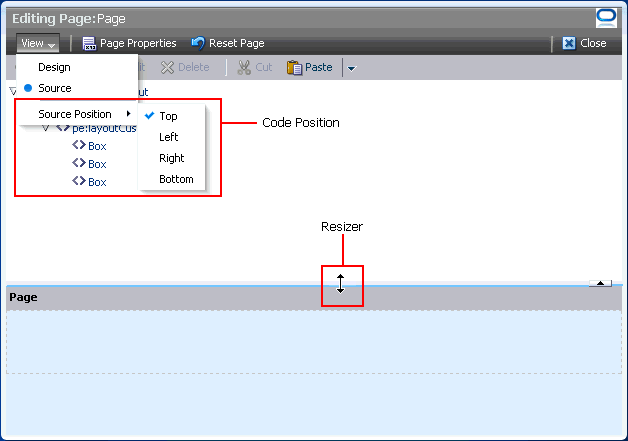Reset Page text button
The width and height of the screenshot is (628, 441).
pos(236,43)
